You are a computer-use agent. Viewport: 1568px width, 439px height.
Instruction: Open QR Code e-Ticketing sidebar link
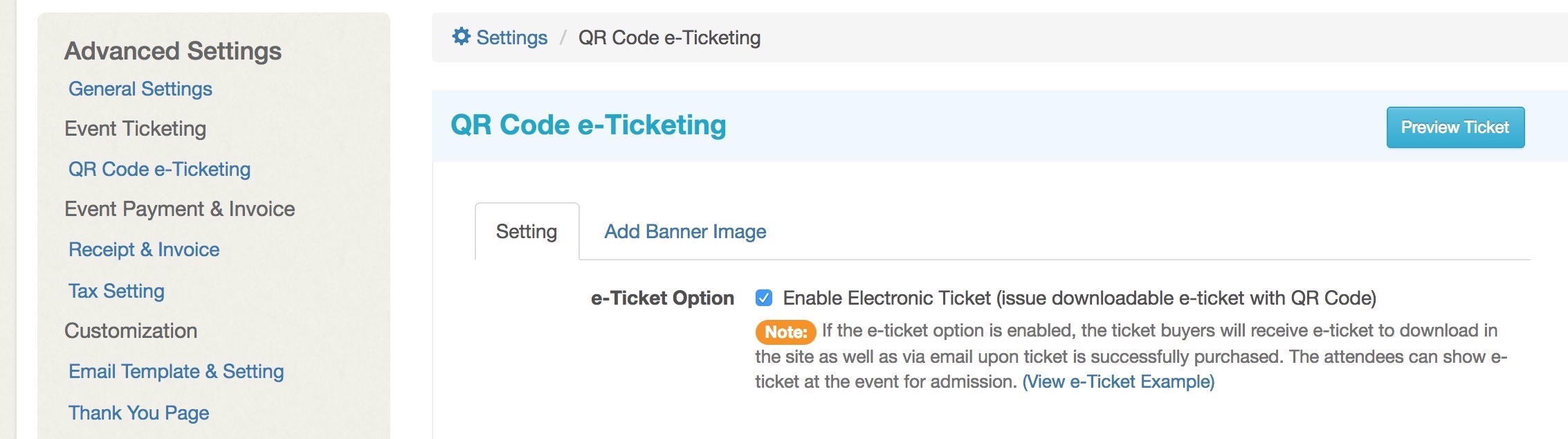click(159, 169)
